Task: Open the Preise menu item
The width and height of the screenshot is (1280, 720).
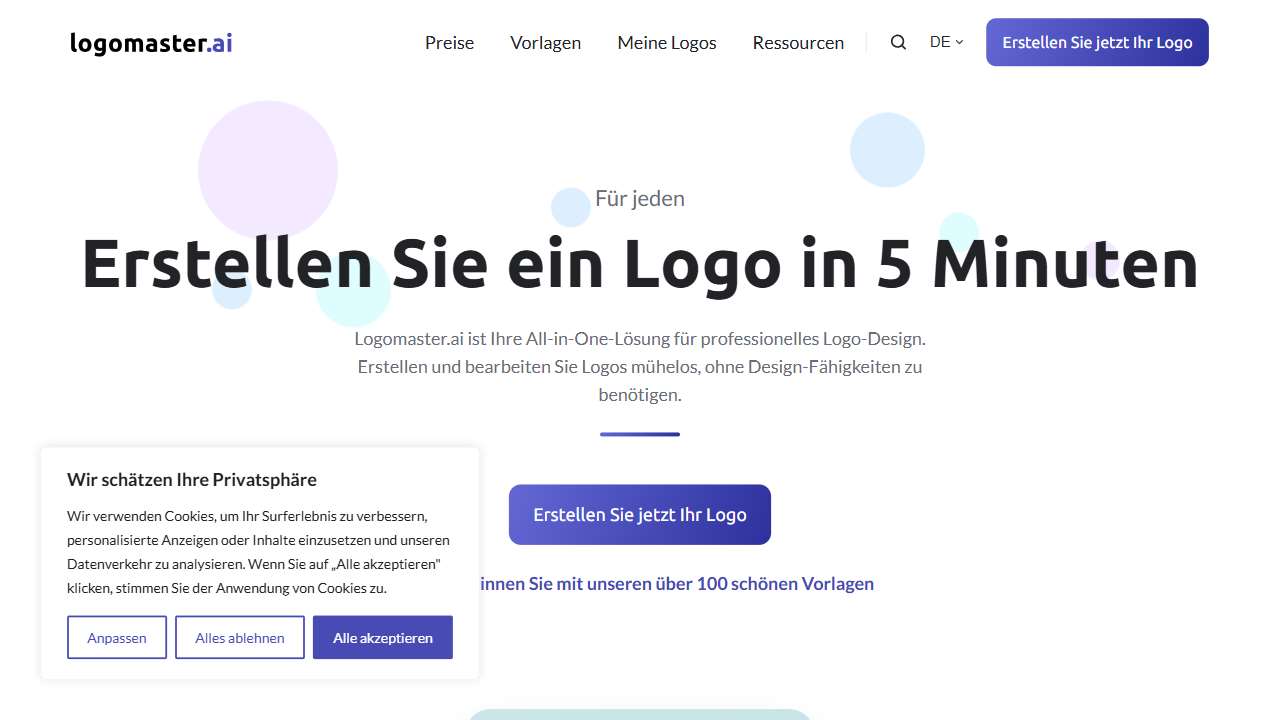Action: [x=449, y=42]
